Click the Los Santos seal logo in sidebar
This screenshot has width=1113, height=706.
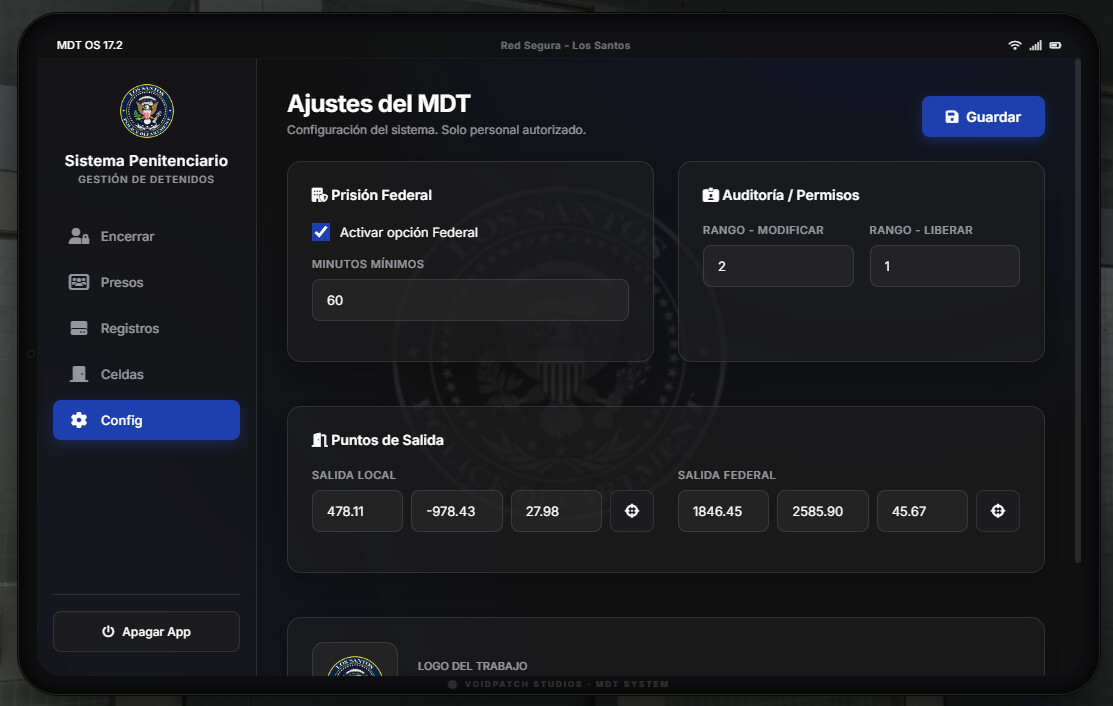147,111
